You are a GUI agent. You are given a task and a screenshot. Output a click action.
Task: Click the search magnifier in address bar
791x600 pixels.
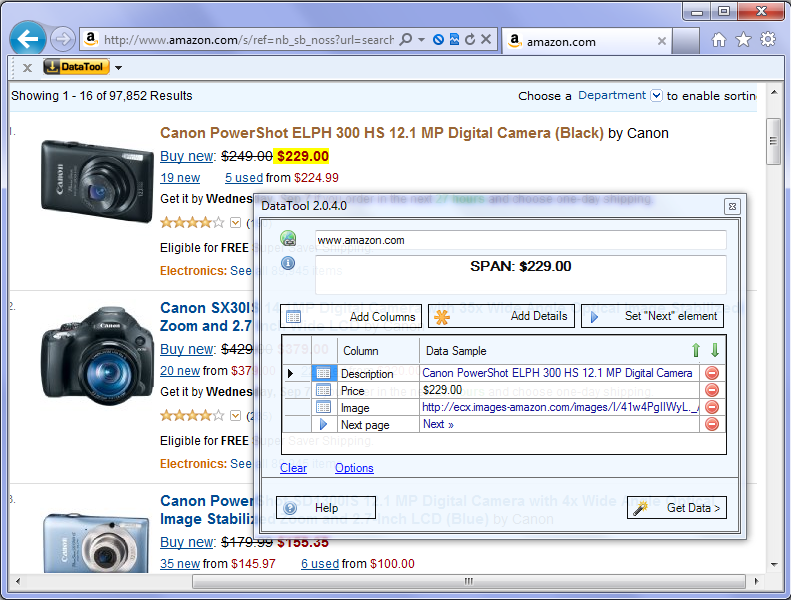[405, 39]
